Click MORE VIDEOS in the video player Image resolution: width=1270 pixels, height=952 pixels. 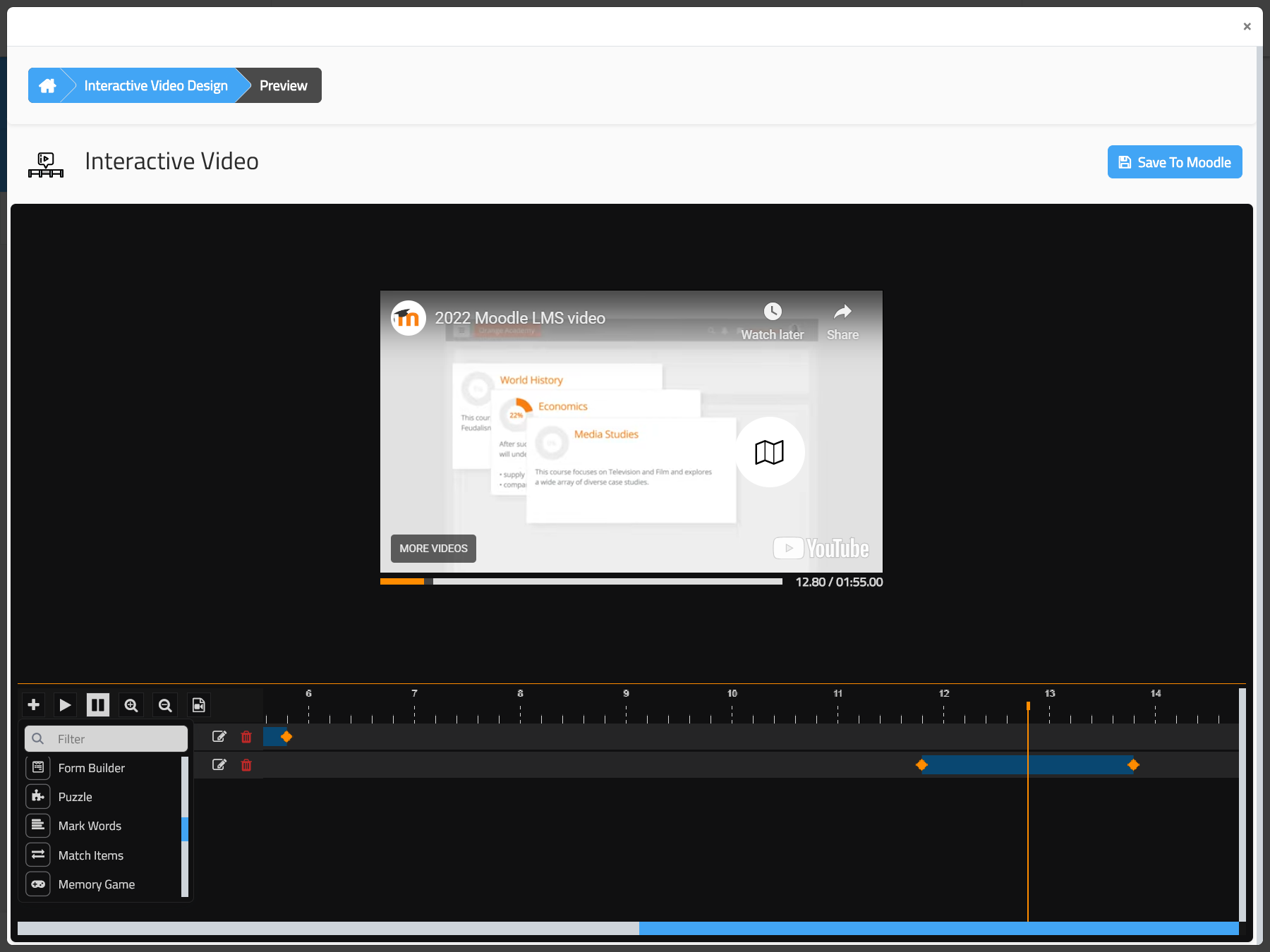[433, 548]
